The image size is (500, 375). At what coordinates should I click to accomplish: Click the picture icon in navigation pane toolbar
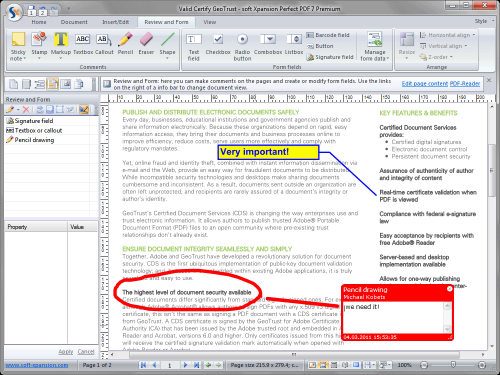66,84
